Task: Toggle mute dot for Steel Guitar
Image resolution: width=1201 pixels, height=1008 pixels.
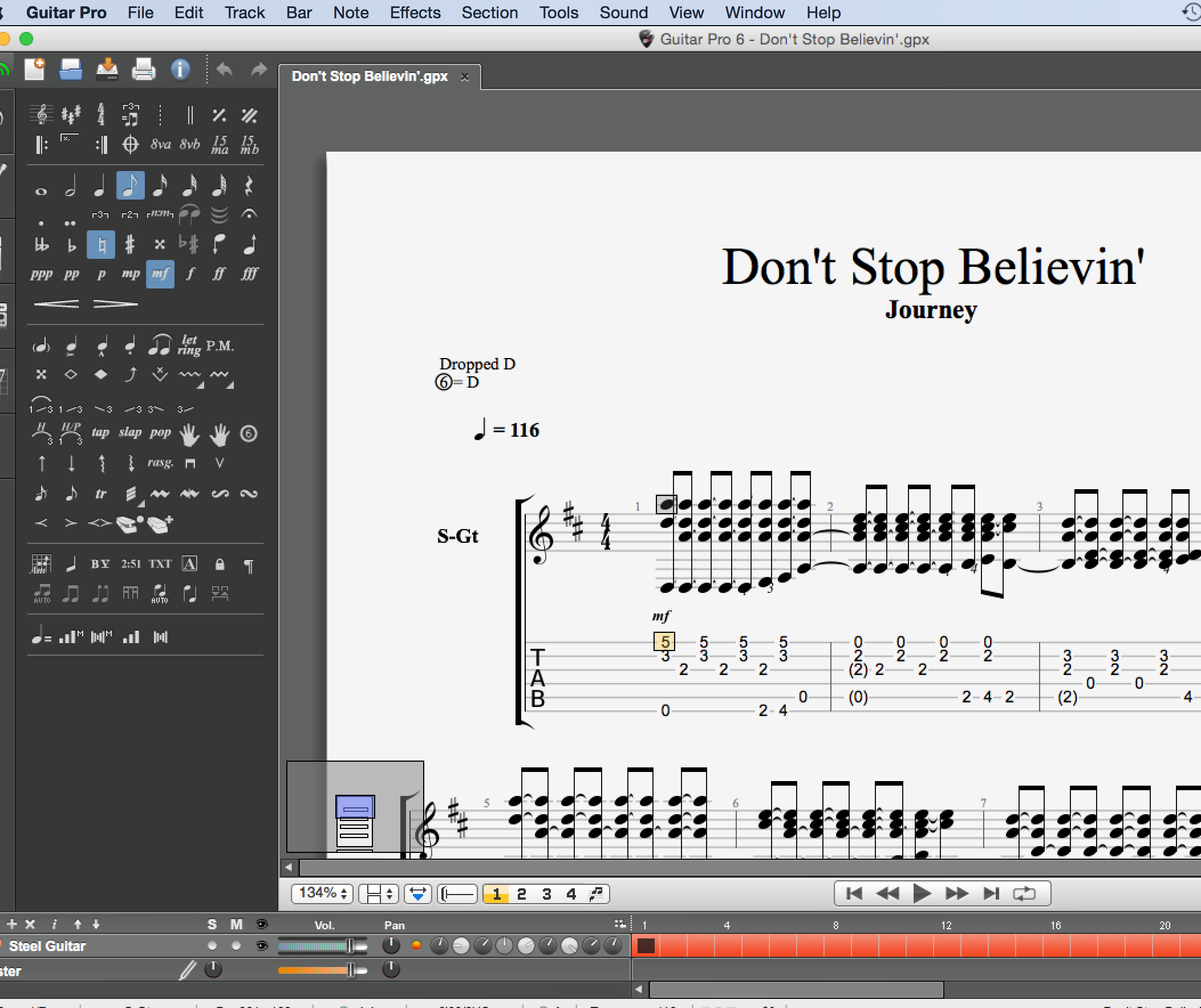Action: [236, 946]
